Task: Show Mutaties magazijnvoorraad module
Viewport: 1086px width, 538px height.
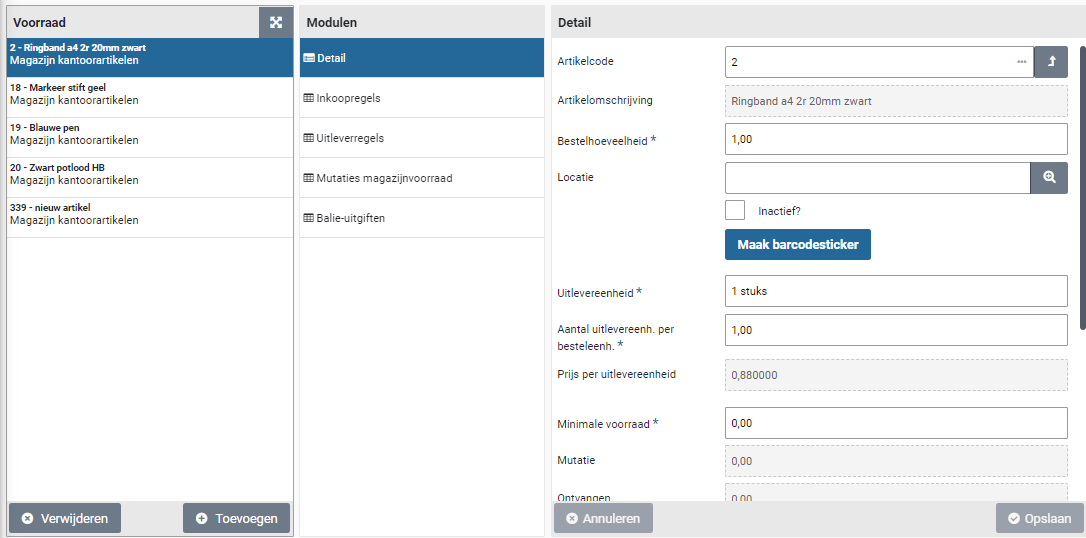Action: coord(421,178)
